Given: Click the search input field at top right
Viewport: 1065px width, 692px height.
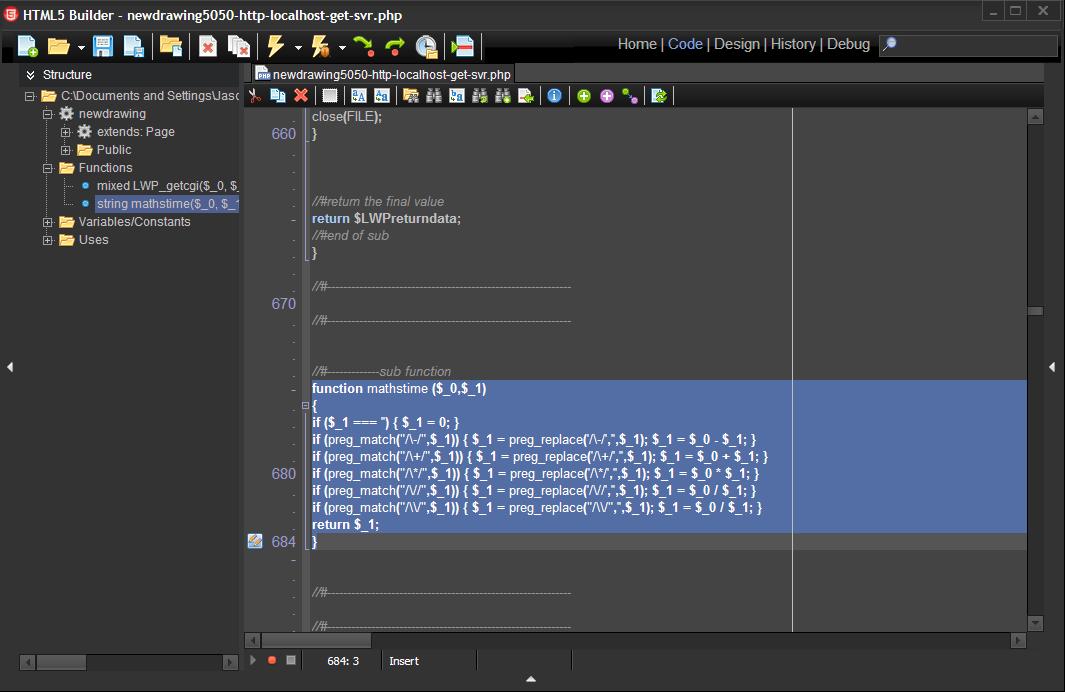Looking at the screenshot, I should [x=969, y=45].
